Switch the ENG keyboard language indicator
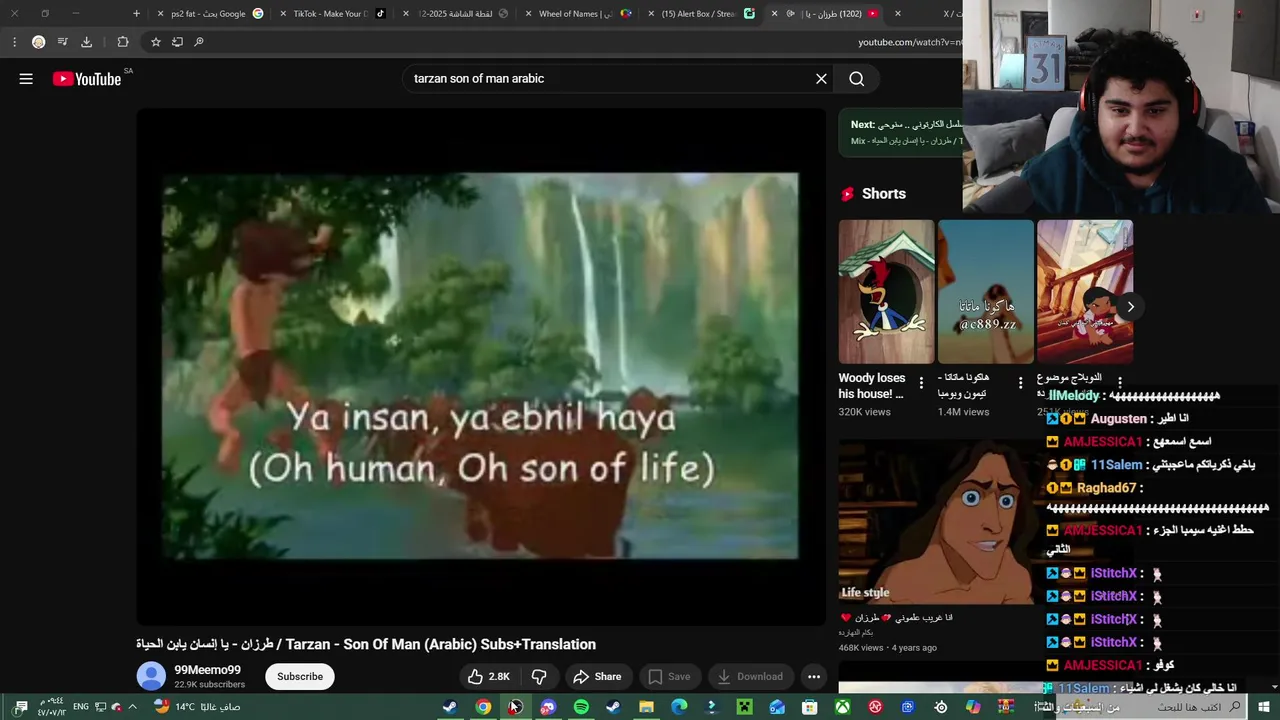The width and height of the screenshot is (1280, 720). click(x=81, y=707)
